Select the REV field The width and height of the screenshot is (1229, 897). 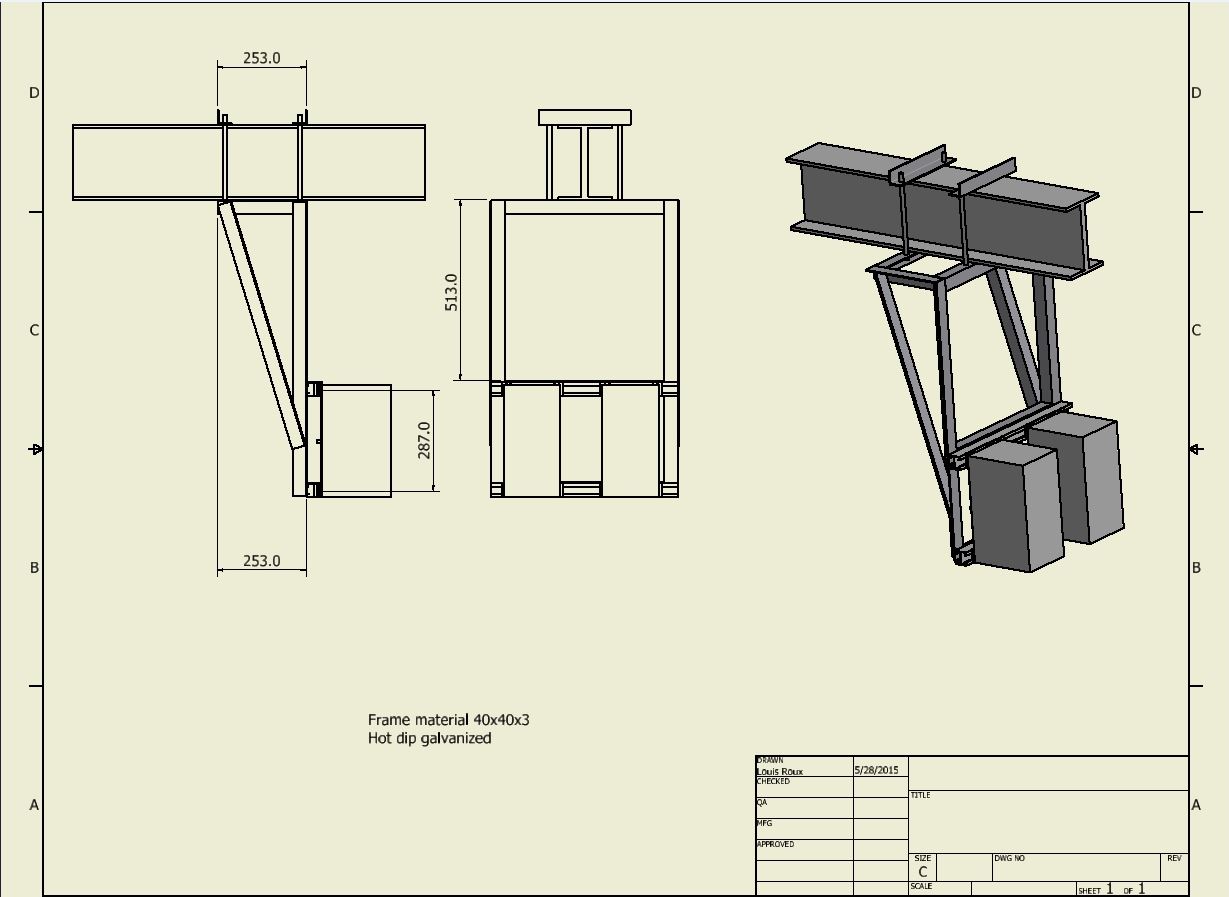click(1175, 867)
